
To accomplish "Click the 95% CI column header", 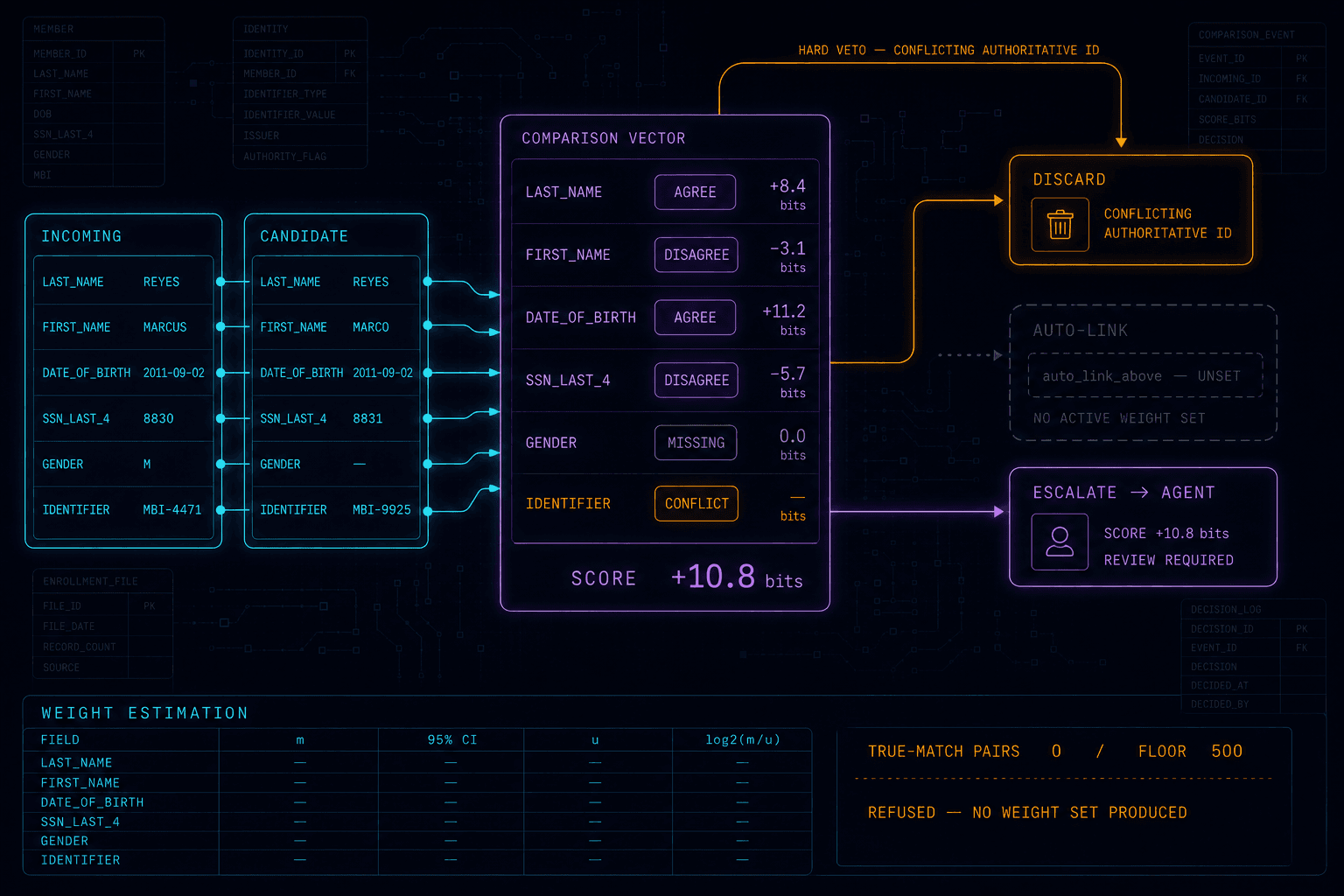I will point(451,740).
